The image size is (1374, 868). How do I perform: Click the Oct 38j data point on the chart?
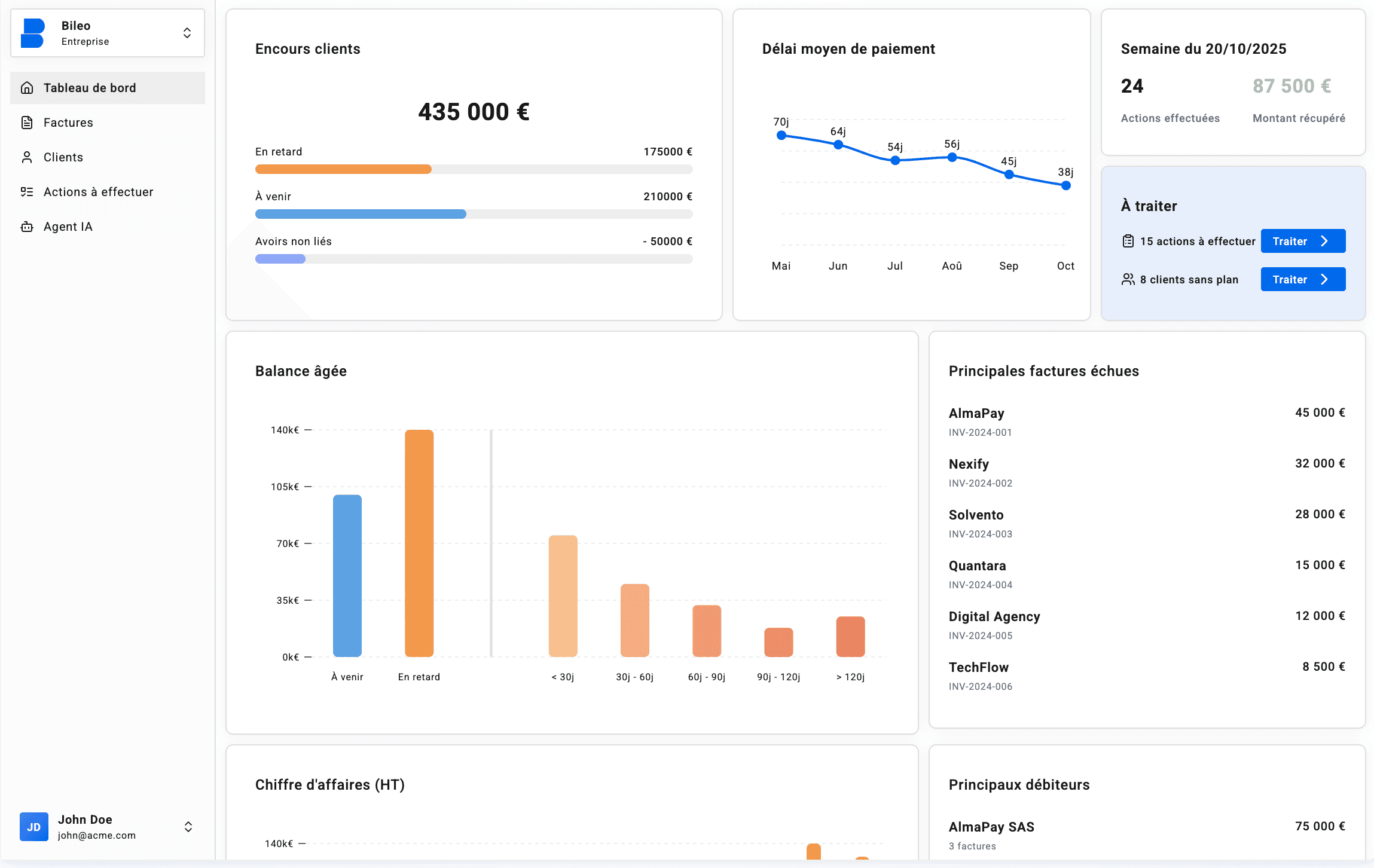pyautogui.click(x=1065, y=185)
